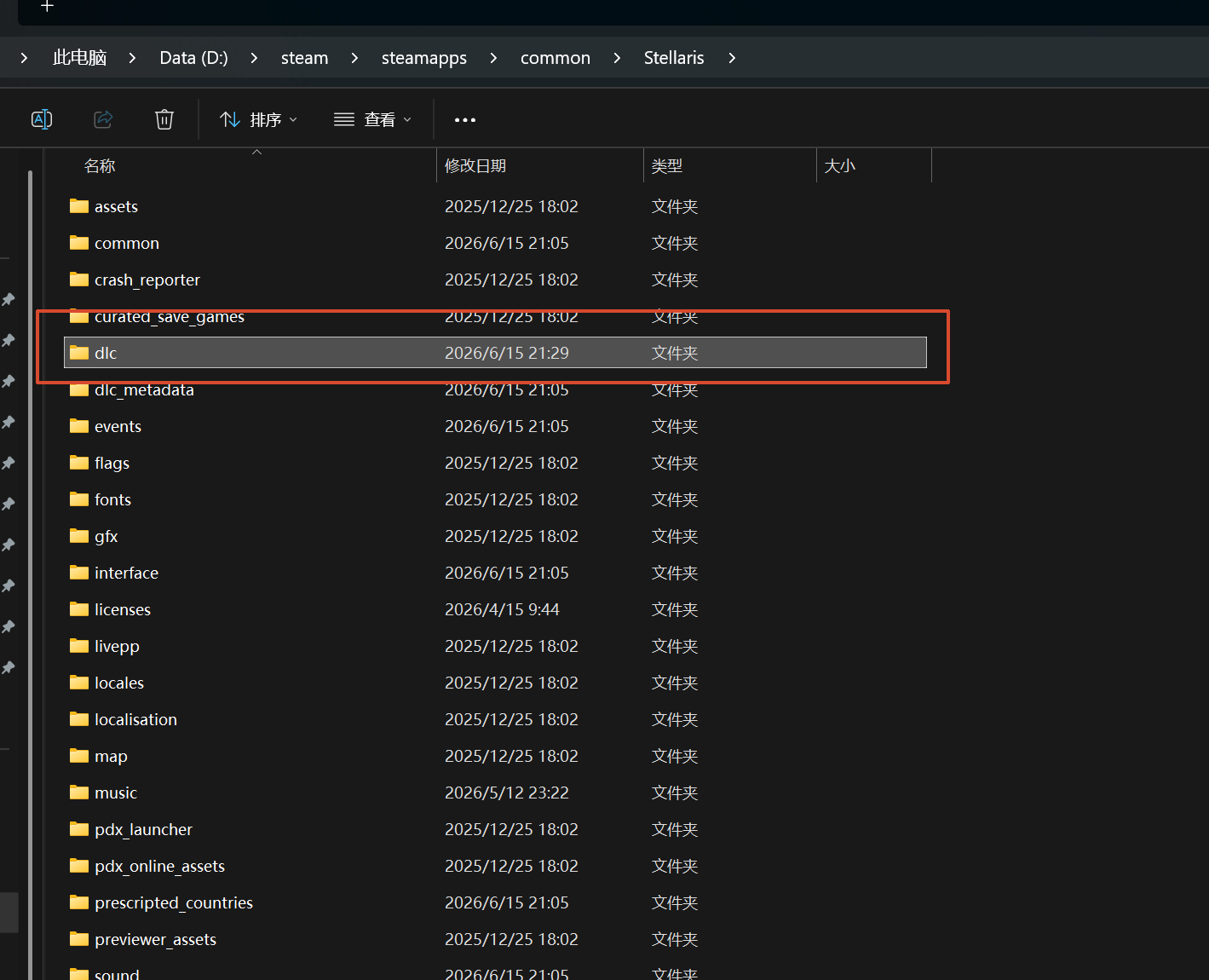This screenshot has width=1209, height=980.
Task: Open the 排序 sort dropdown
Action: (x=258, y=119)
